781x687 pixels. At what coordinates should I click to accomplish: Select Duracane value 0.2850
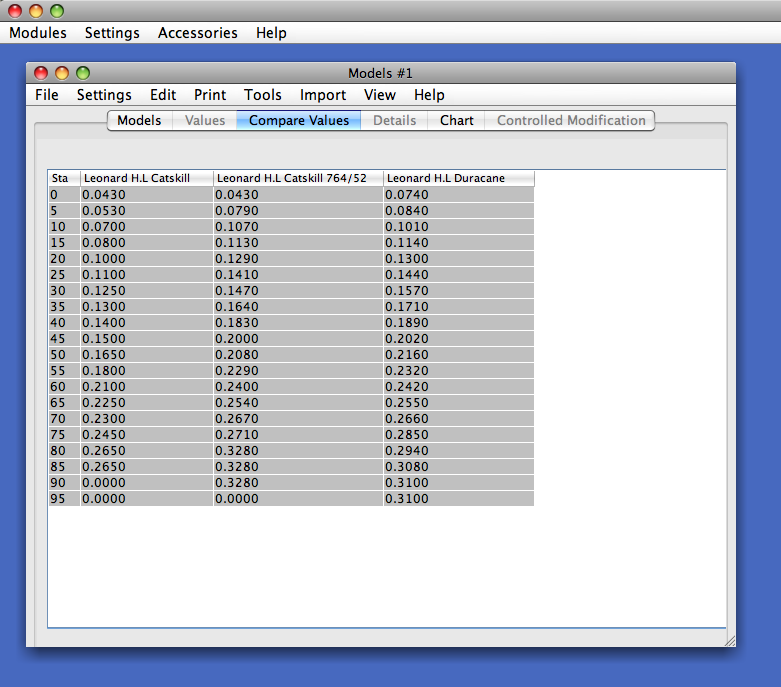tap(459, 434)
